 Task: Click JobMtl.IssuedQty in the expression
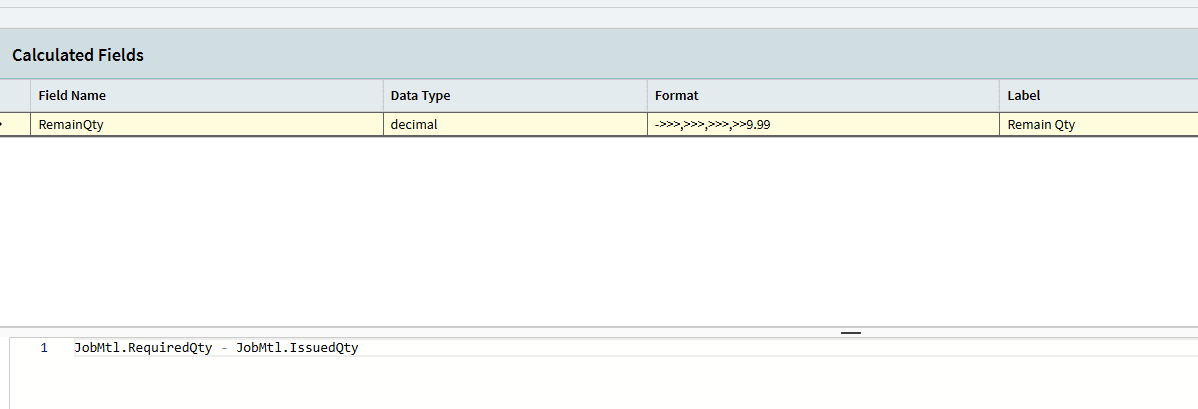pos(297,348)
